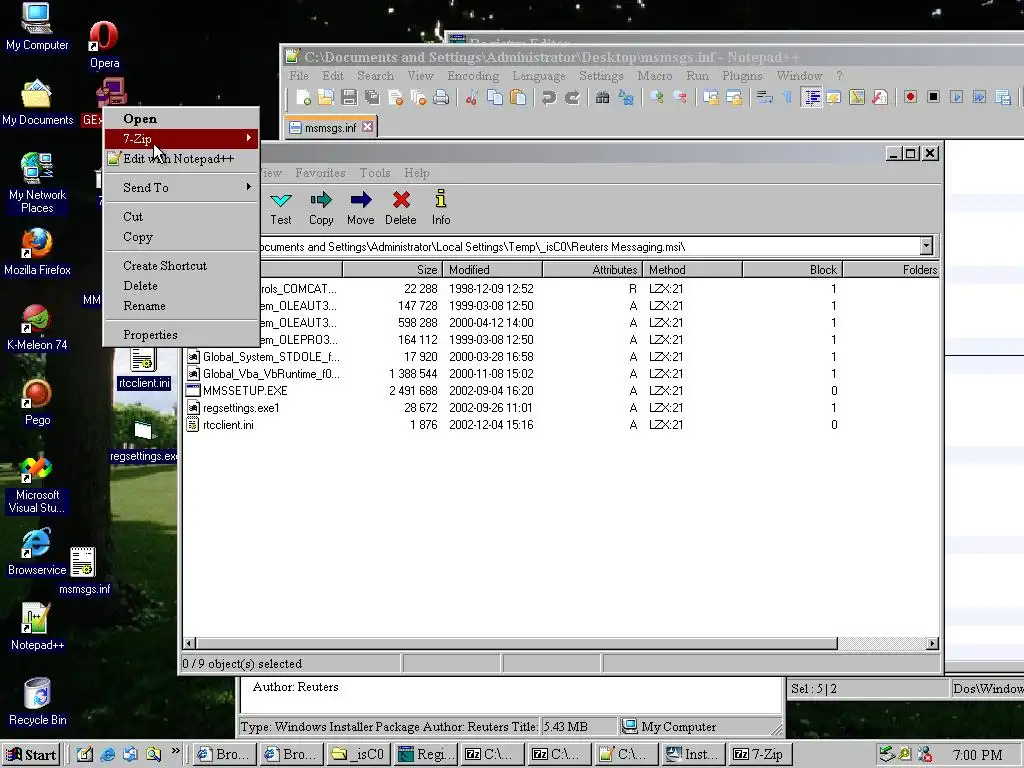Sort by the Size column header
The width and height of the screenshot is (1024, 768).
coord(392,270)
